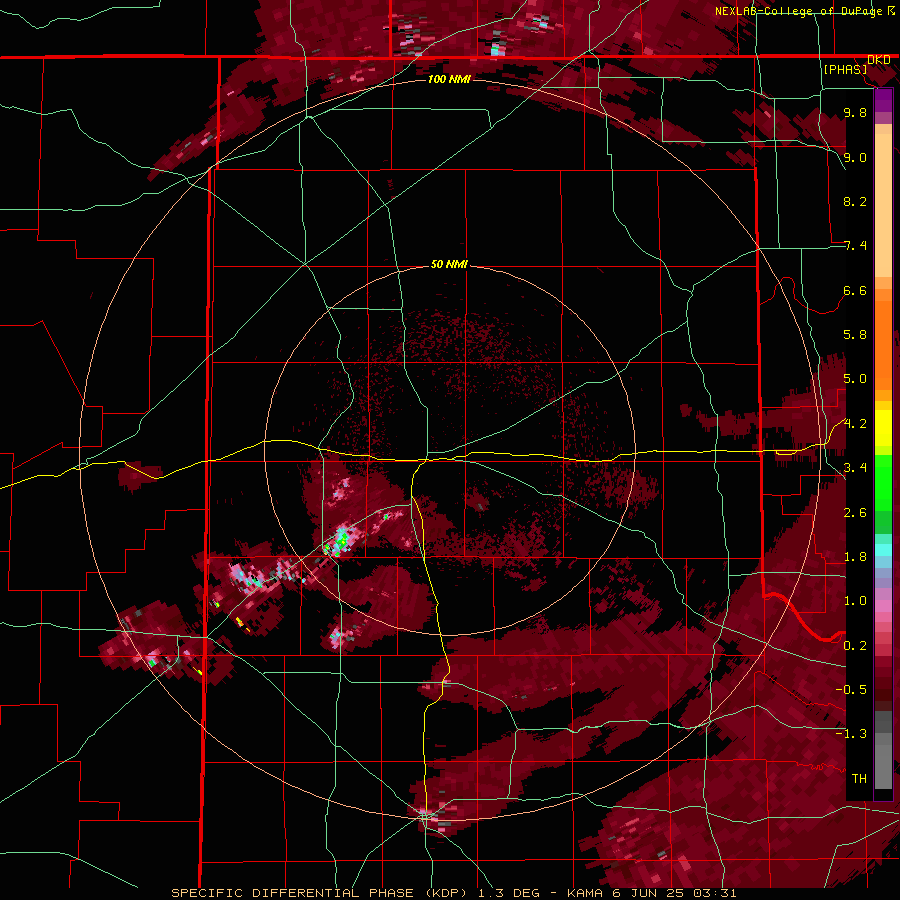
Task: Click the NEXLAB-College of DuPage text
Action: (799, 11)
